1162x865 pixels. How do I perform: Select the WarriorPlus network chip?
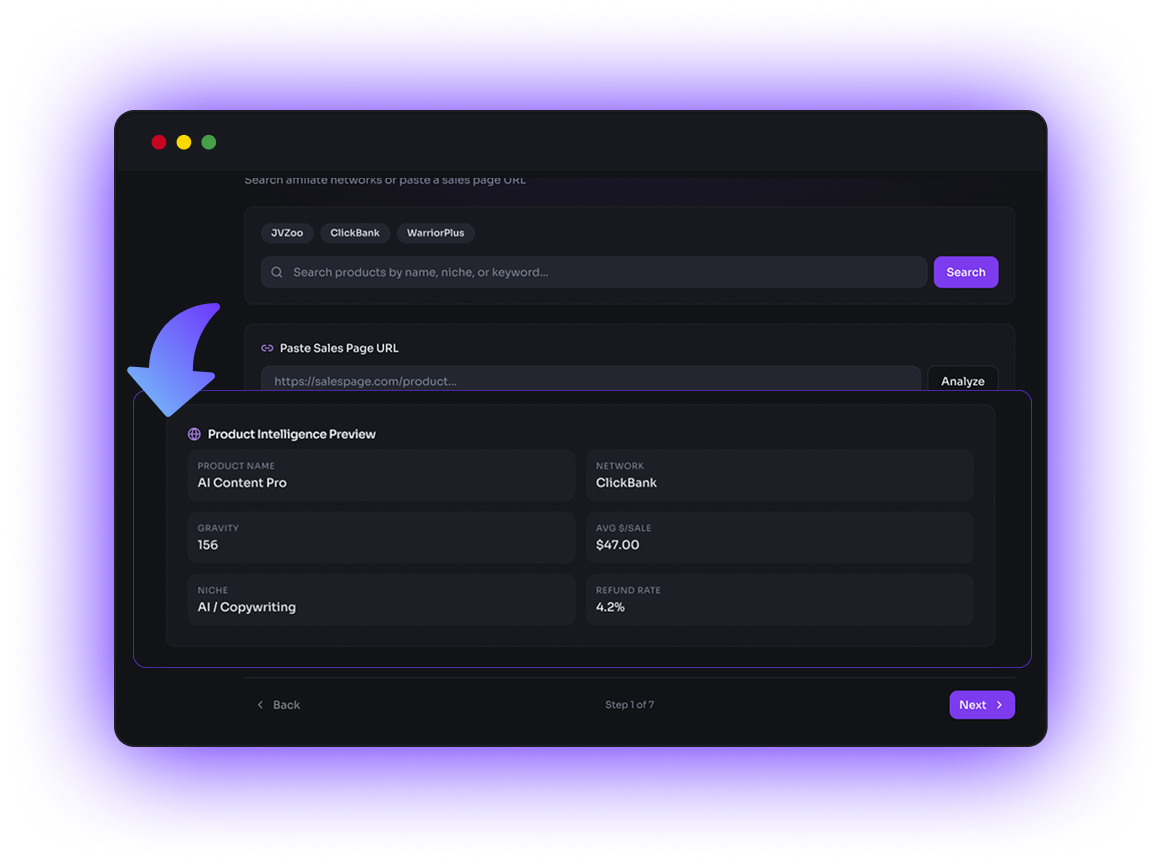pos(436,233)
